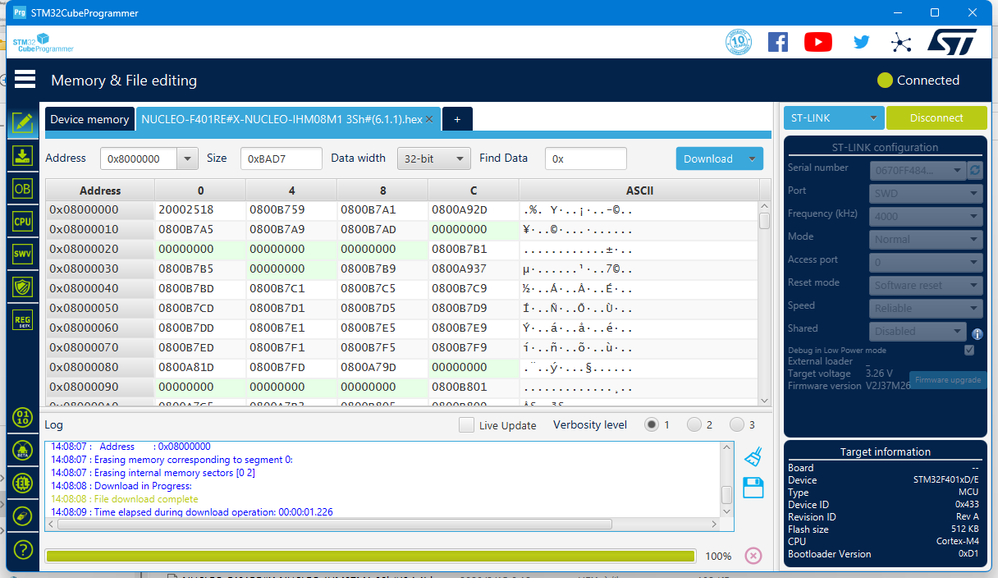Click the Firmware upgrade button

click(x=948, y=379)
